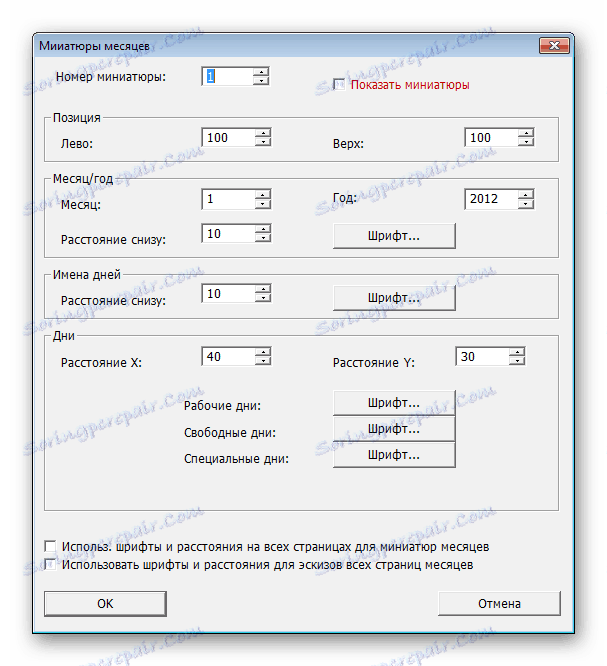Click the Лево input field
Image resolution: width=607 pixels, height=666 pixels.
[229, 137]
